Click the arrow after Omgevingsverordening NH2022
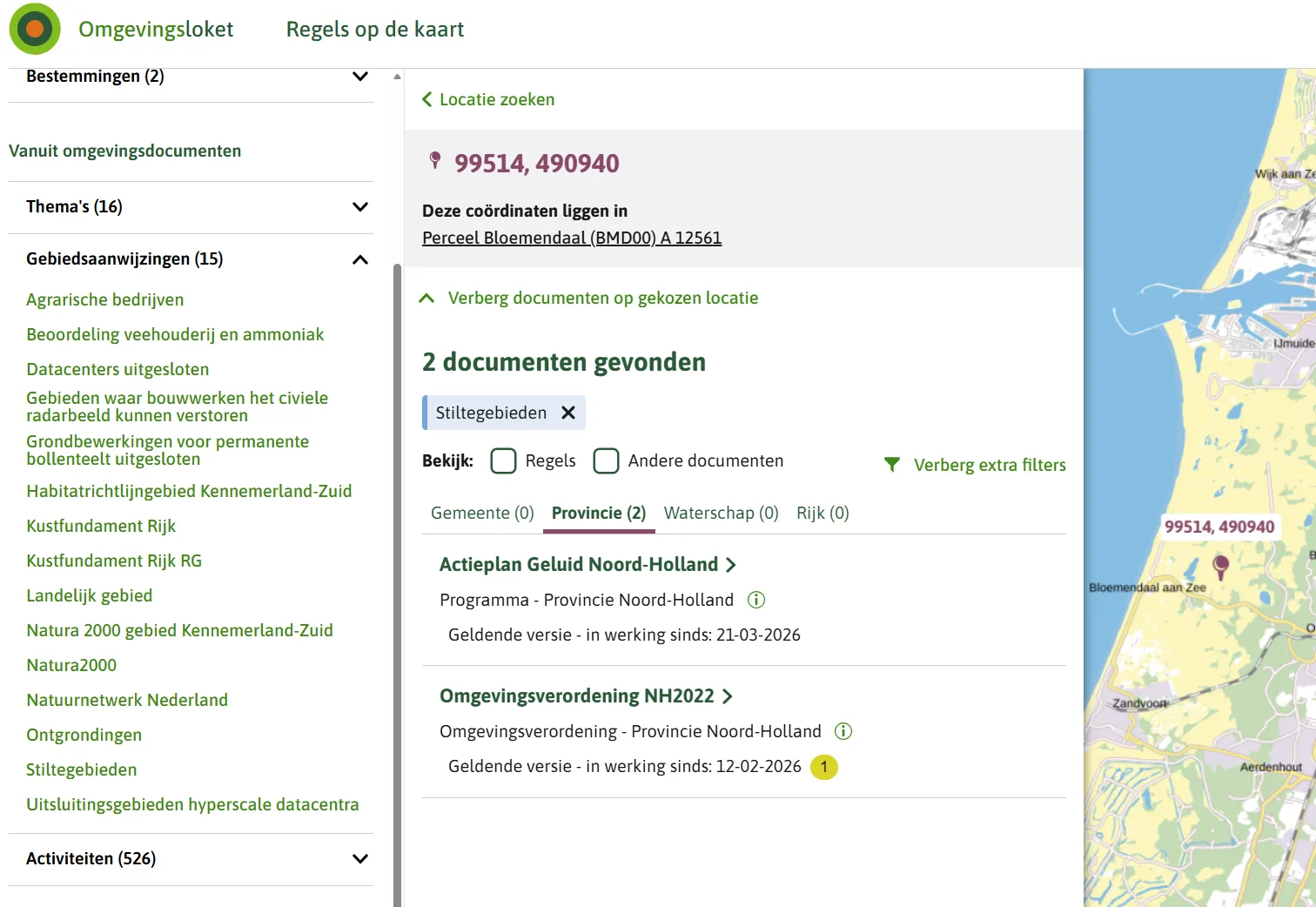The width and height of the screenshot is (1316, 907). 728,696
